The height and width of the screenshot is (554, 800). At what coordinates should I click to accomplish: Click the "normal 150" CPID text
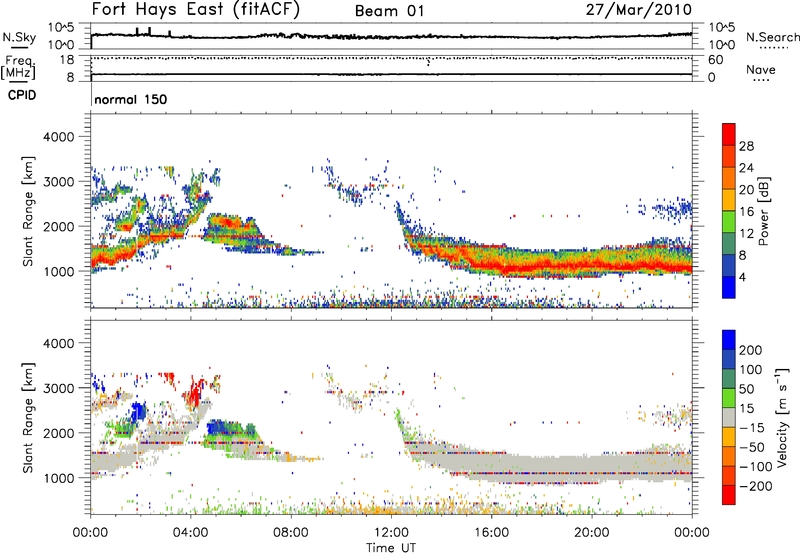click(x=131, y=99)
